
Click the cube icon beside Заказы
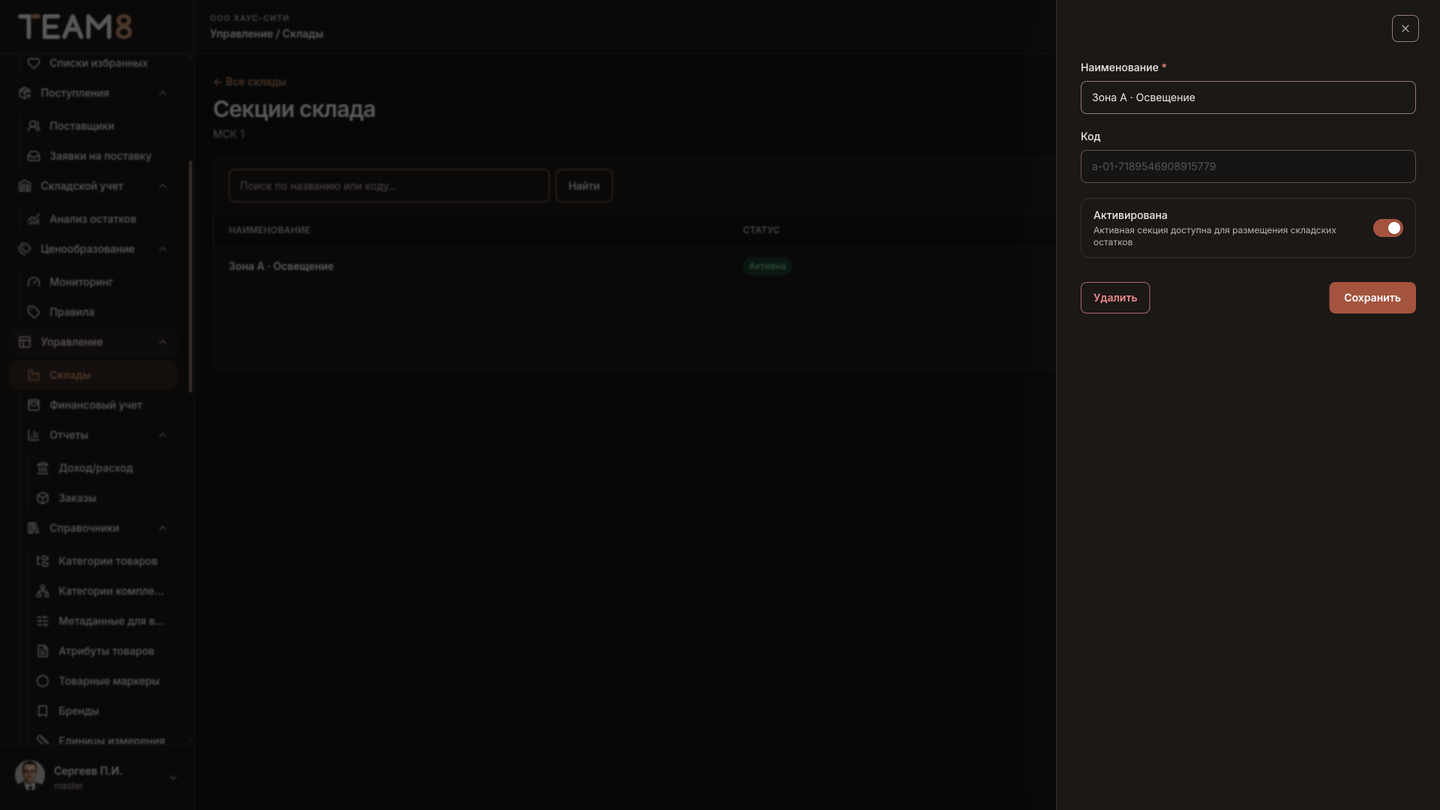[x=42, y=498]
